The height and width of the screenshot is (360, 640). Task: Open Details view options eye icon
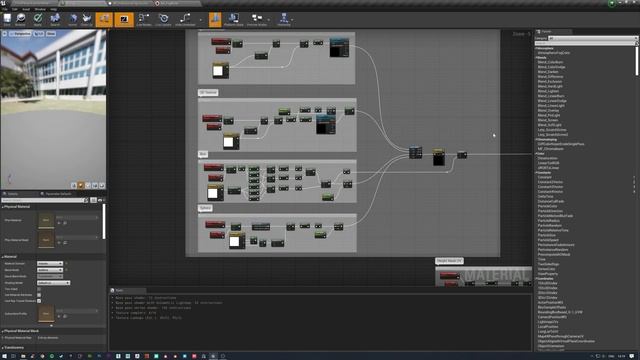(x=100, y=200)
